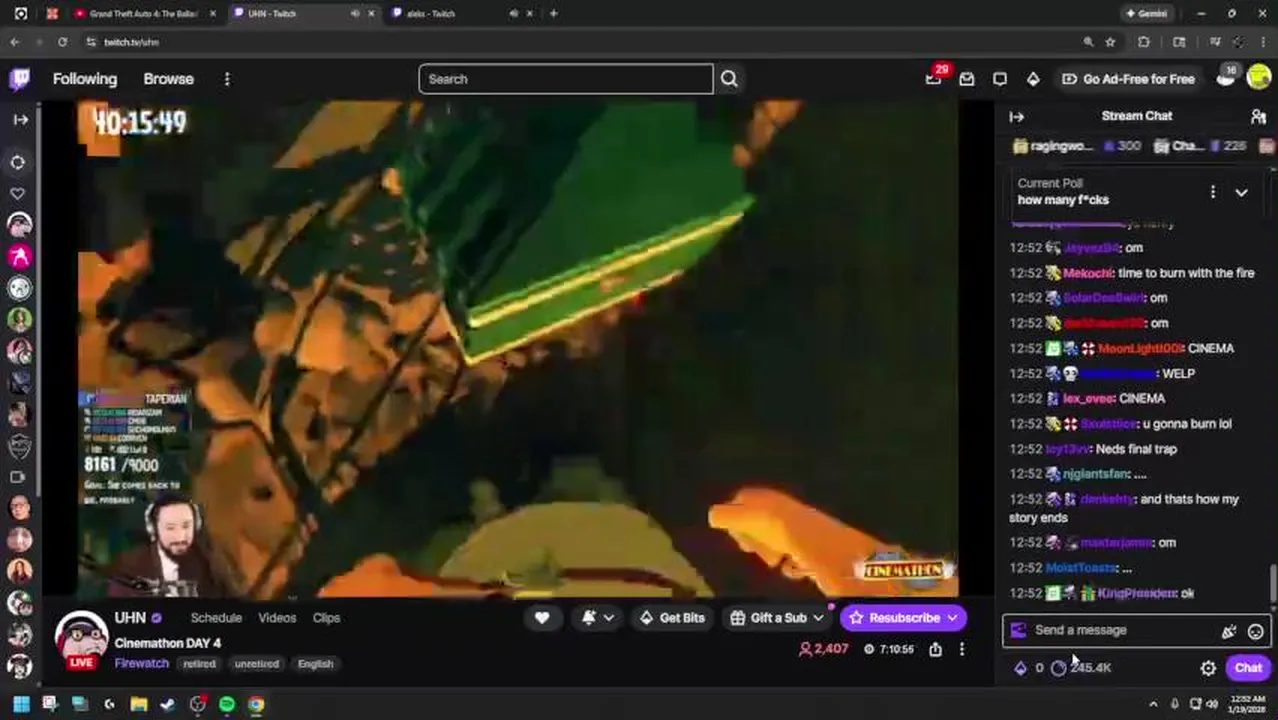Screen dimensions: 1278x720
Task: Click the English tag
Action: click(x=315, y=664)
